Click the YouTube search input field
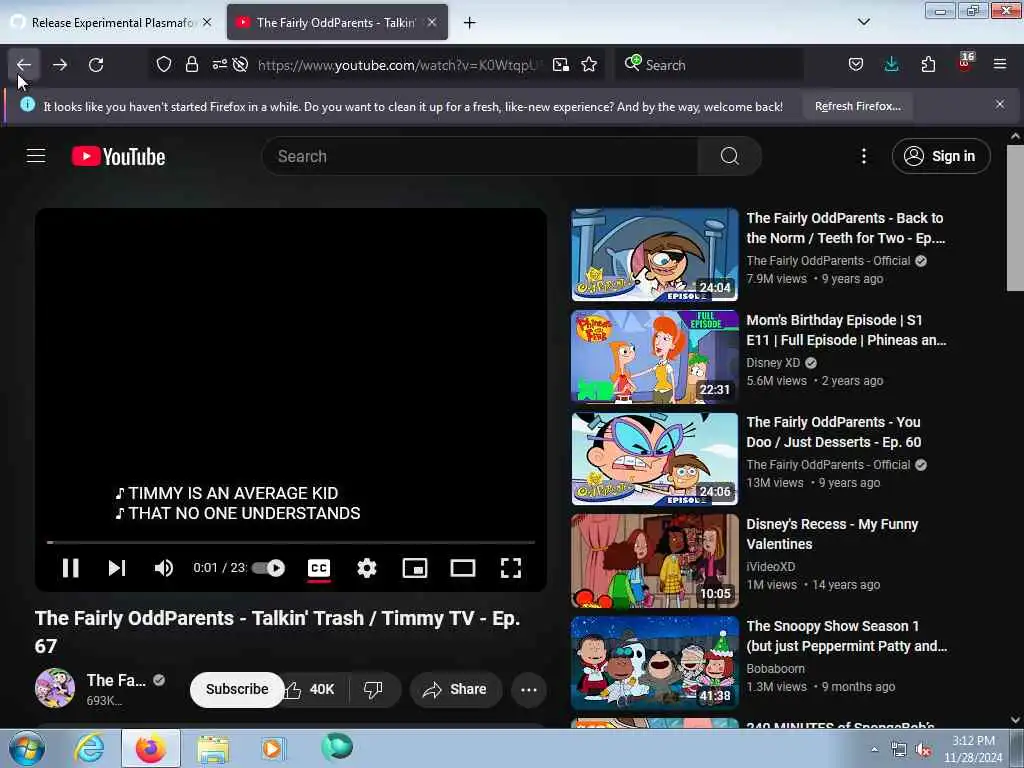This screenshot has width=1024, height=768. point(480,156)
